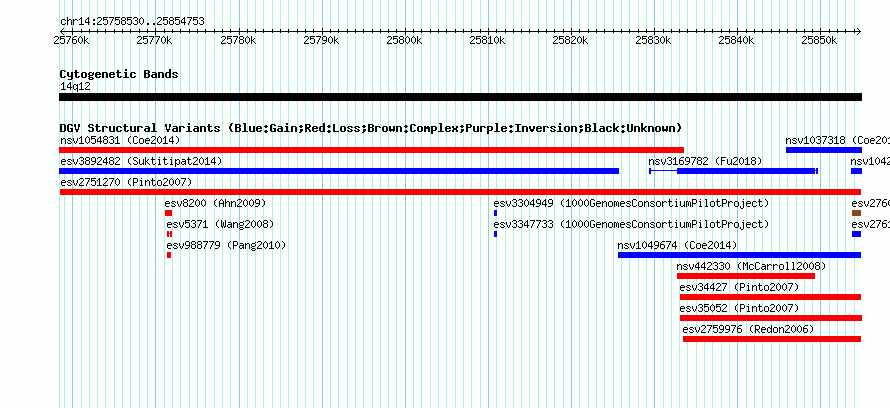Click the nsv1049674 (Coe2014) text label
The width and height of the screenshot is (890, 408).
677,245
